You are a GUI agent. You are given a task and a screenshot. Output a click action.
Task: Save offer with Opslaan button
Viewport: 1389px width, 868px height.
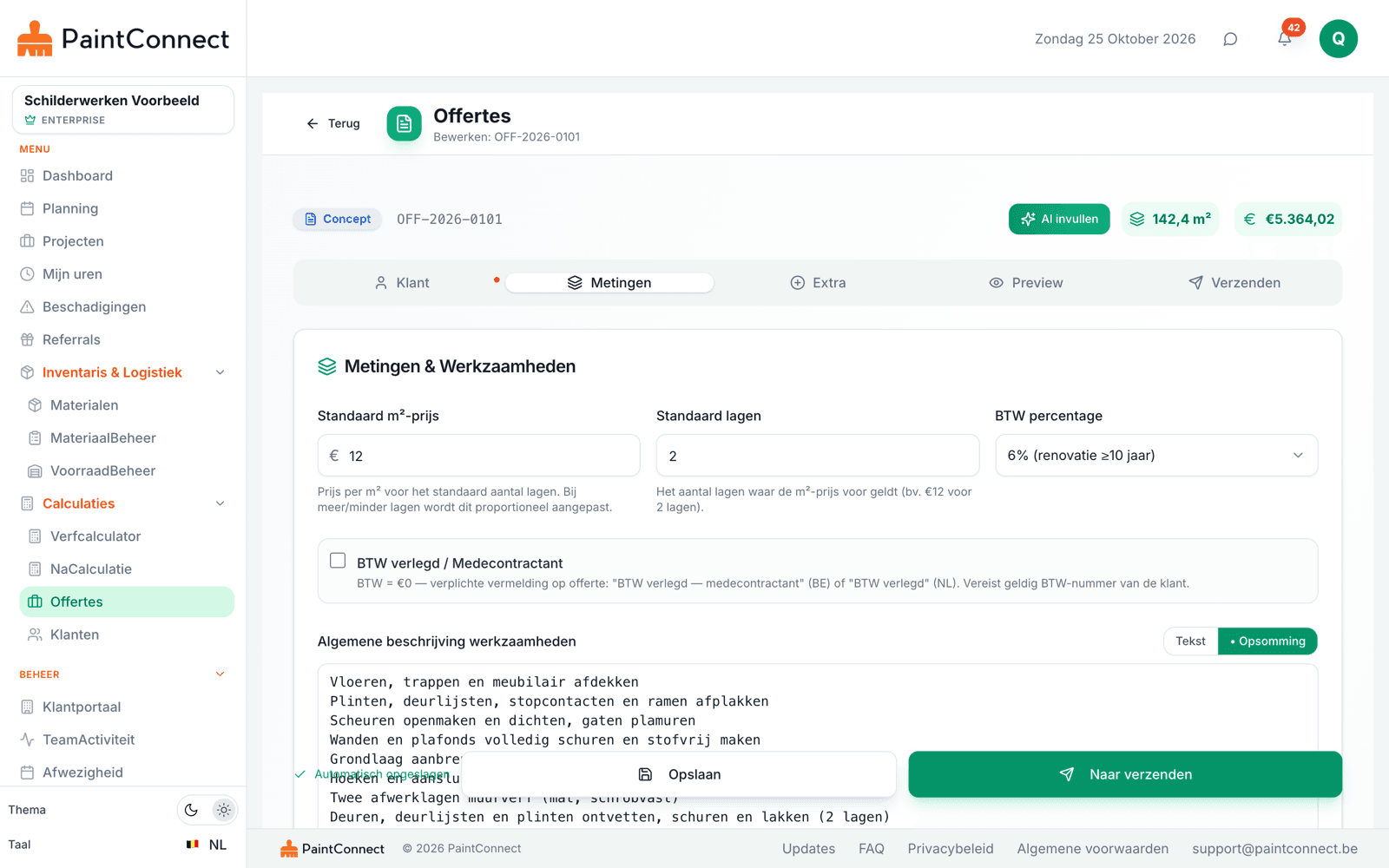[x=679, y=774]
